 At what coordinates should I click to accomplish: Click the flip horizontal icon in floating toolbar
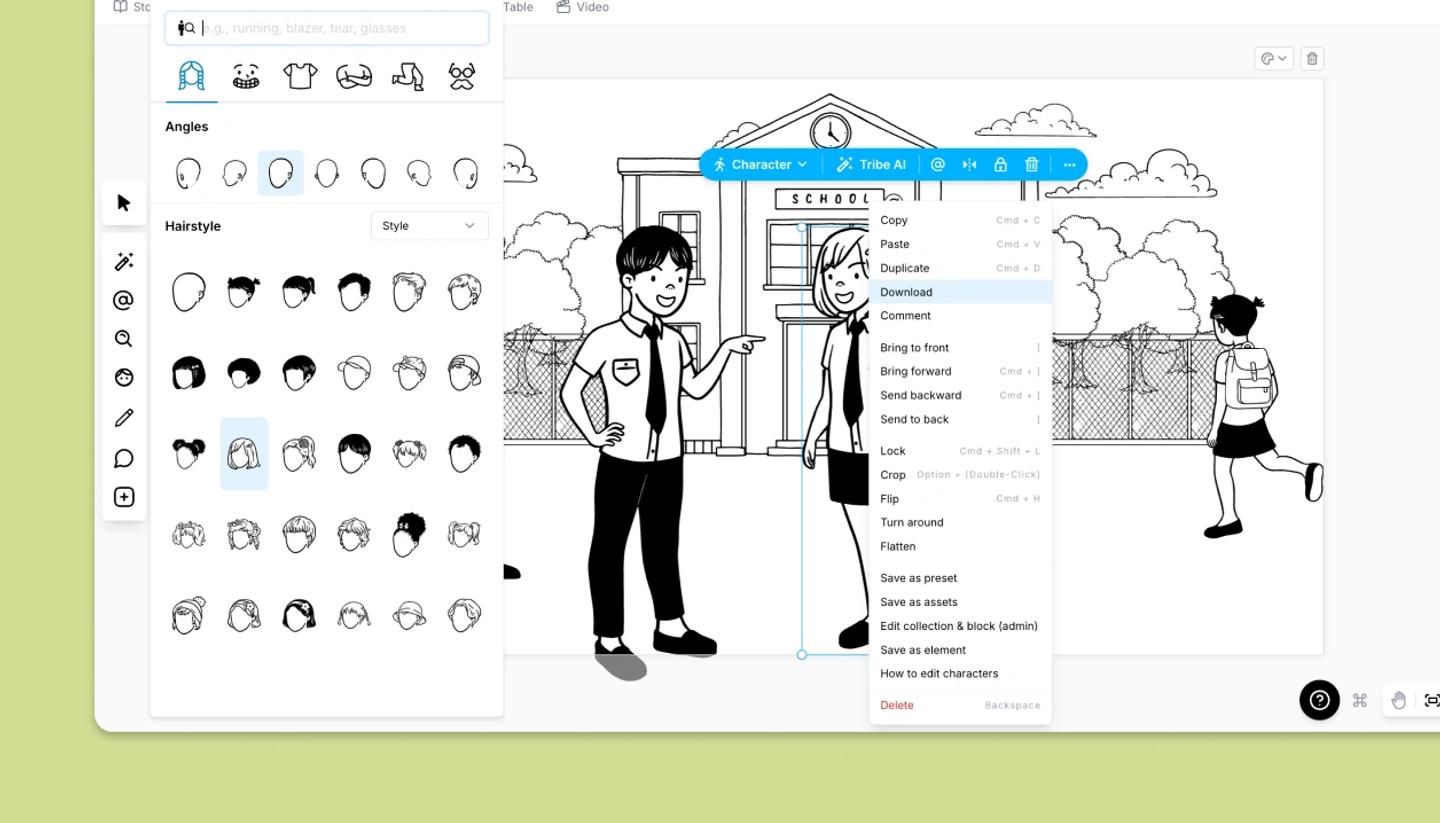click(969, 164)
